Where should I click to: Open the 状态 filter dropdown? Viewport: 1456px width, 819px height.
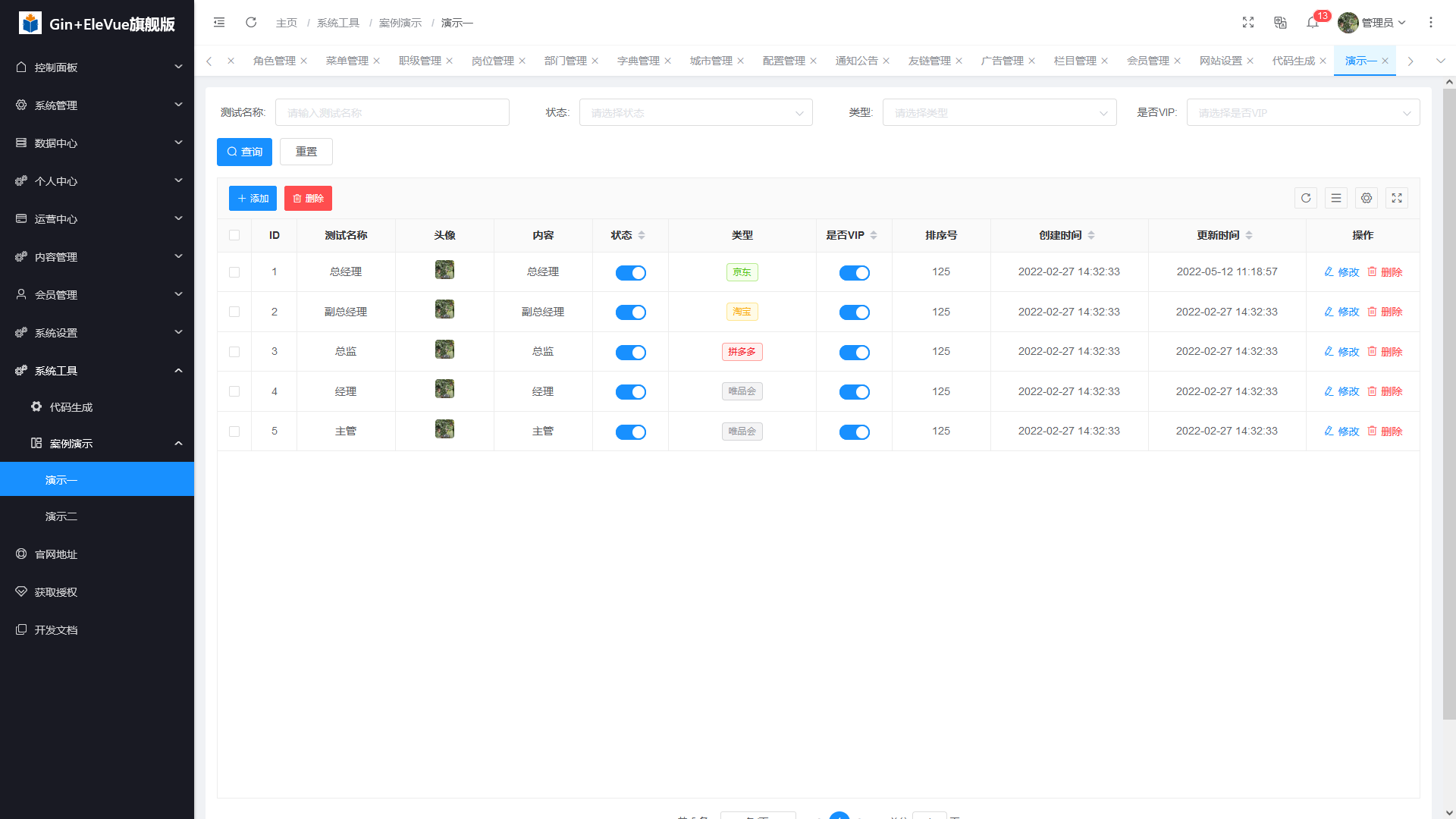pyautogui.click(x=695, y=113)
